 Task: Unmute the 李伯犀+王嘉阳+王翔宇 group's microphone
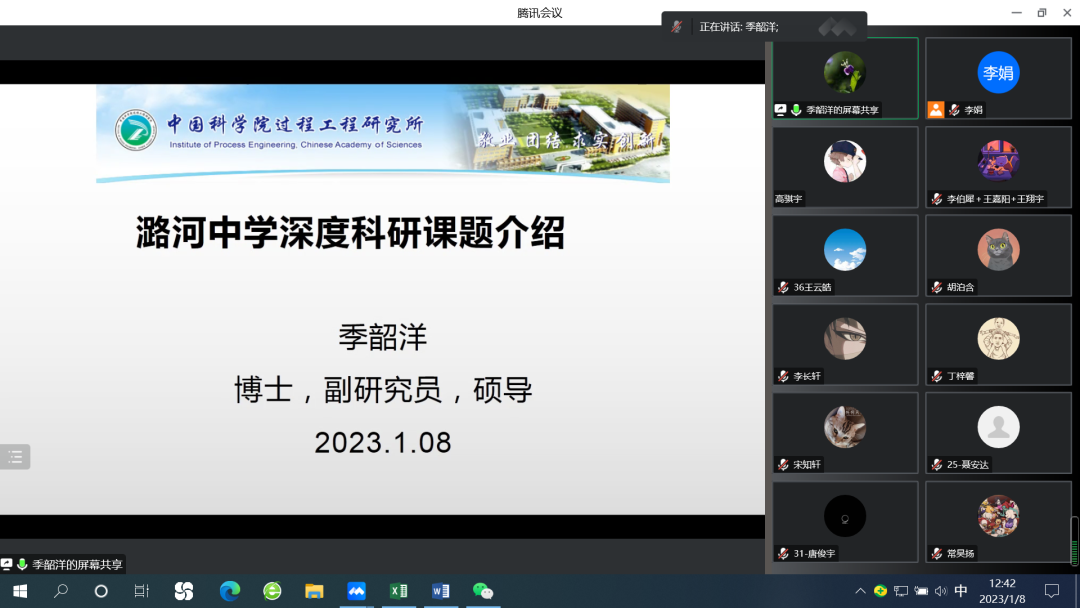pyautogui.click(x=937, y=199)
